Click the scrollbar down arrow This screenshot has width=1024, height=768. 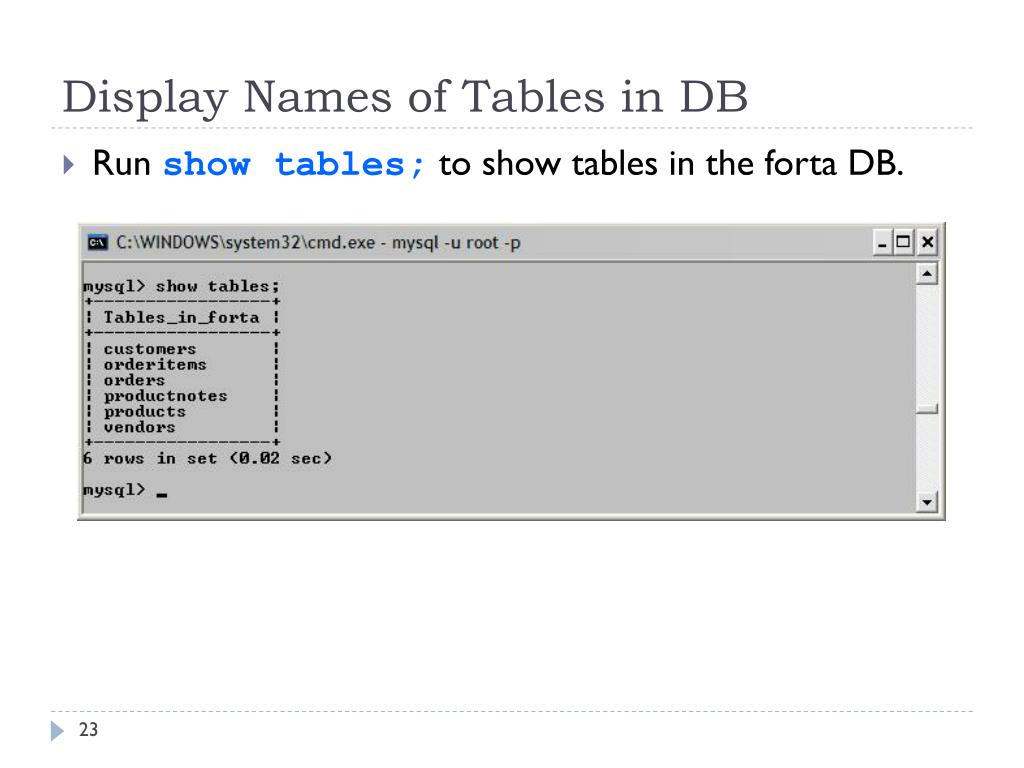click(927, 502)
